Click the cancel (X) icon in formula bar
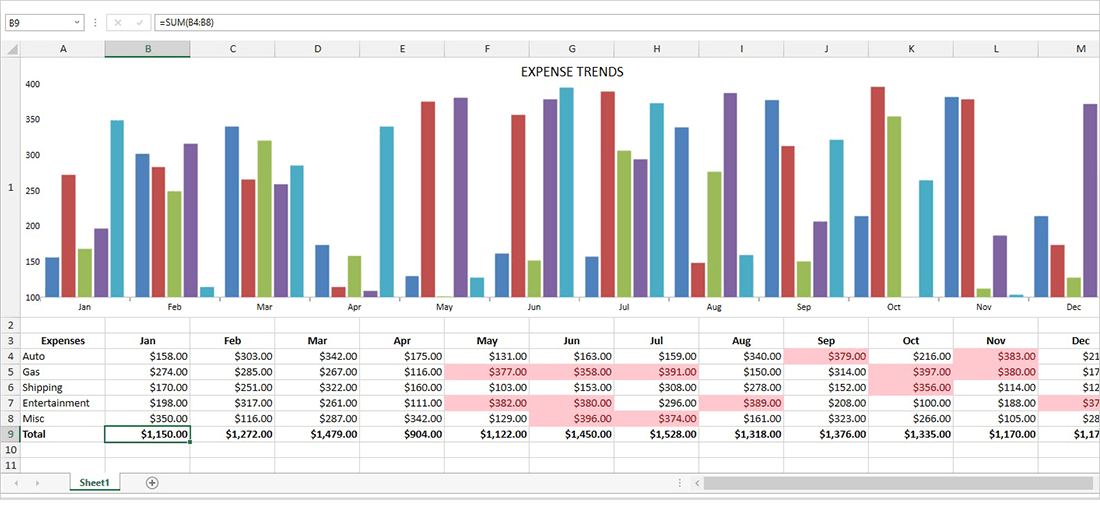The height and width of the screenshot is (508, 1100). 118,22
